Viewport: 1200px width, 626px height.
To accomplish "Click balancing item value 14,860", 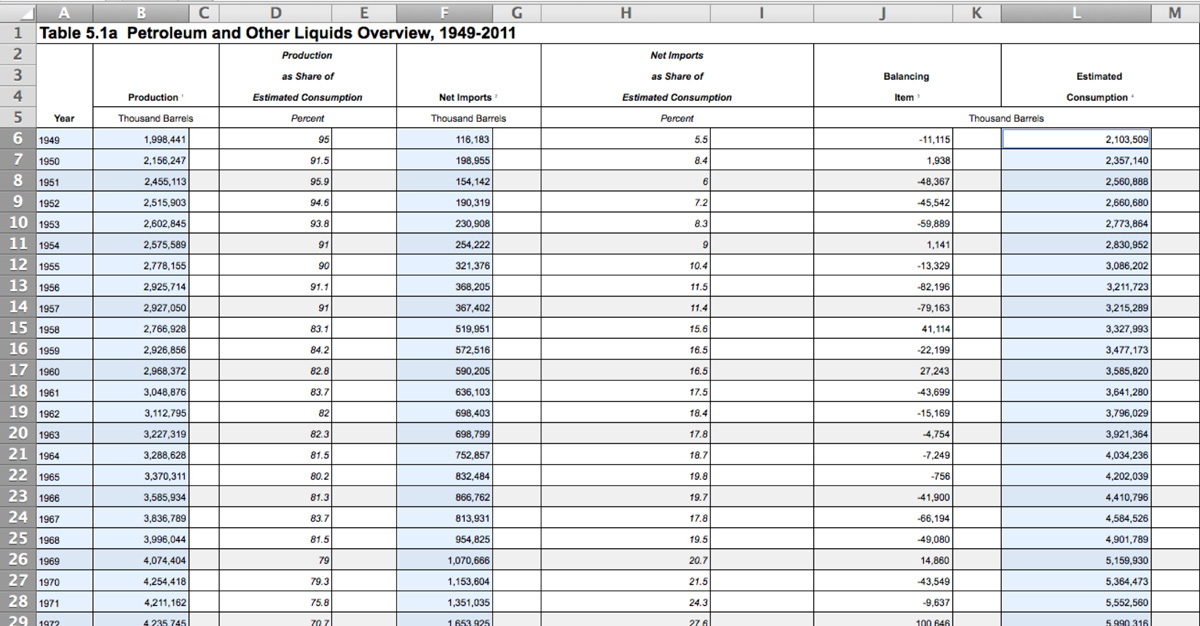I will coord(883,559).
